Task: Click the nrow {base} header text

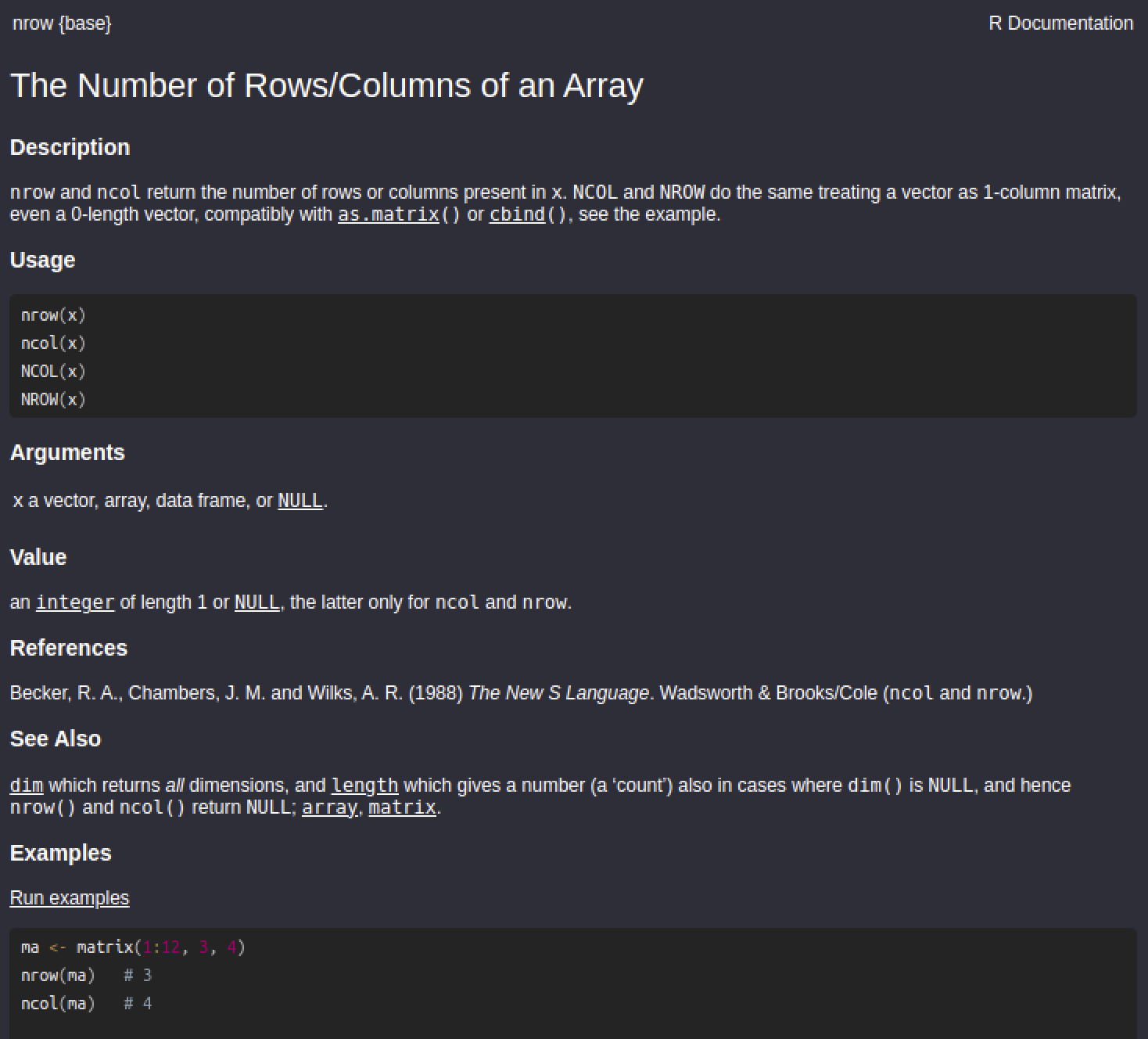Action: pyautogui.click(x=62, y=23)
